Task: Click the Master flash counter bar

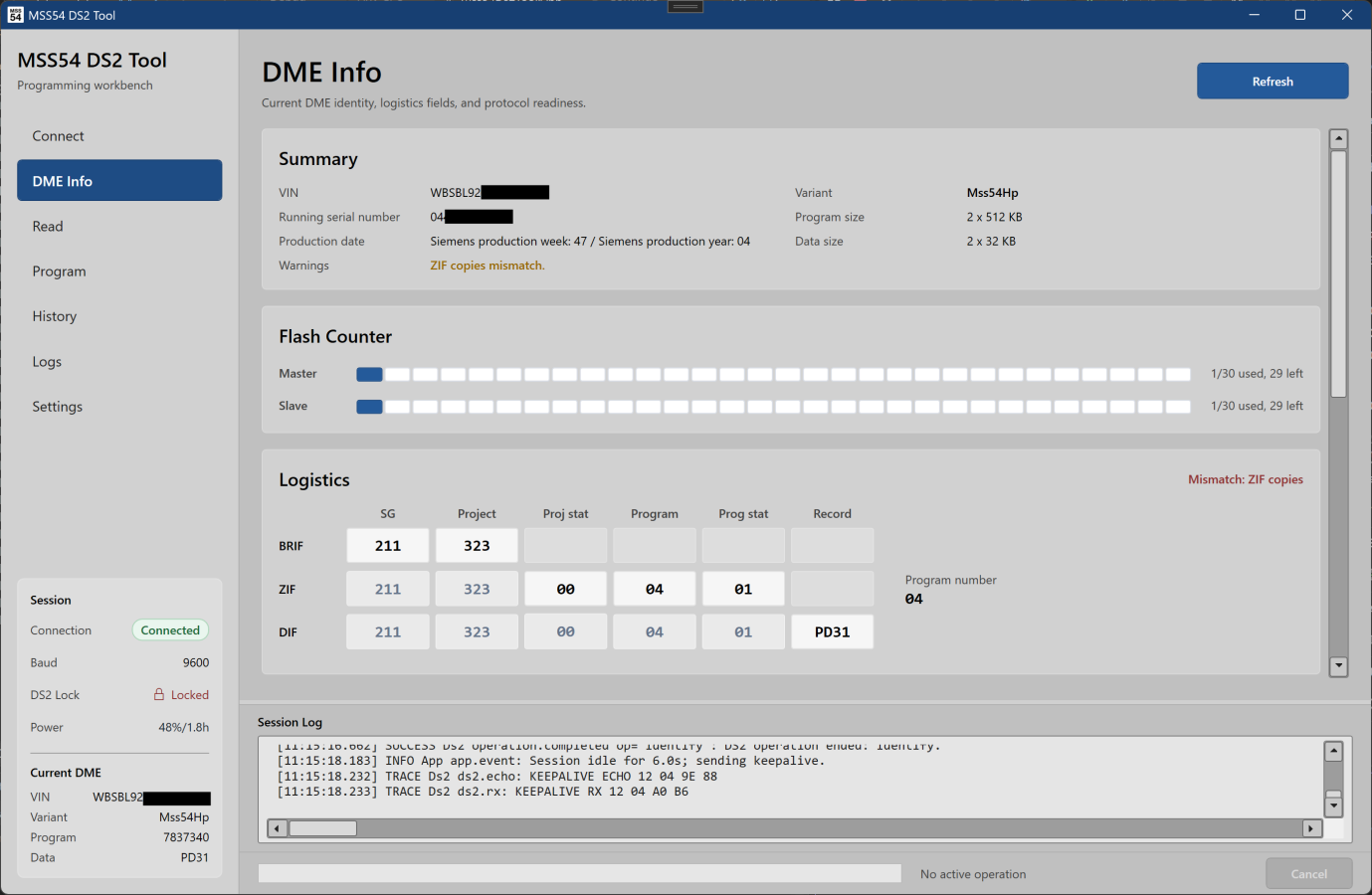Action: point(773,374)
